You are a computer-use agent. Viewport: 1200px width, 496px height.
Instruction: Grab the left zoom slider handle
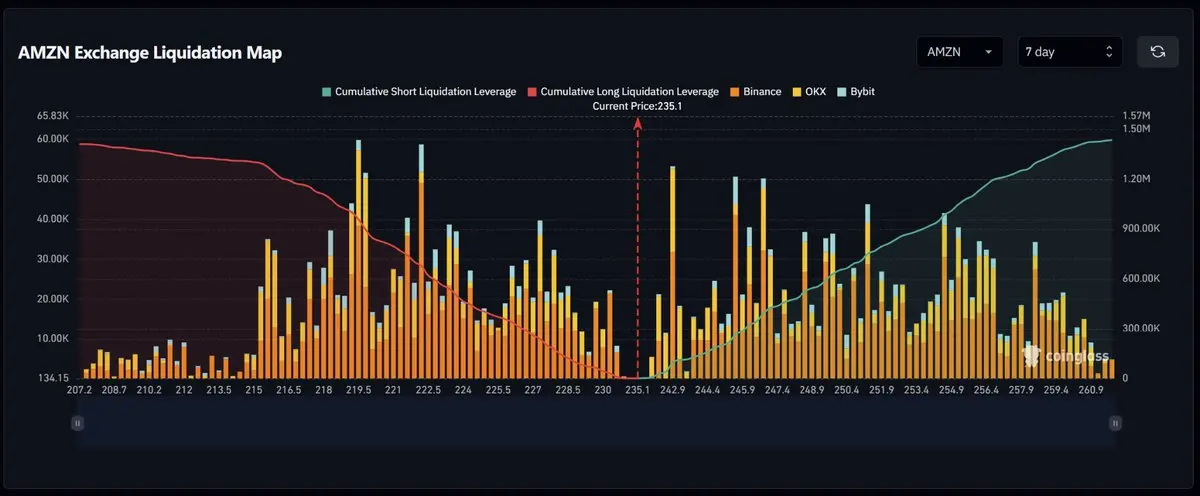[78, 423]
